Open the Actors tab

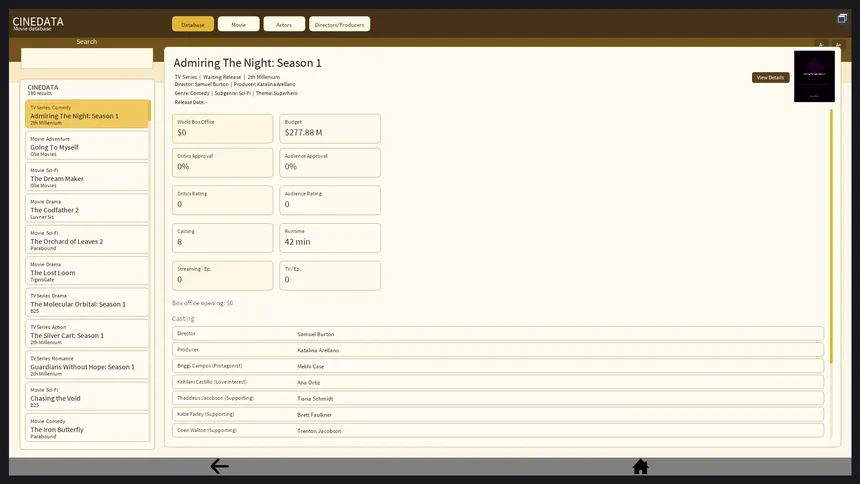(x=284, y=24)
